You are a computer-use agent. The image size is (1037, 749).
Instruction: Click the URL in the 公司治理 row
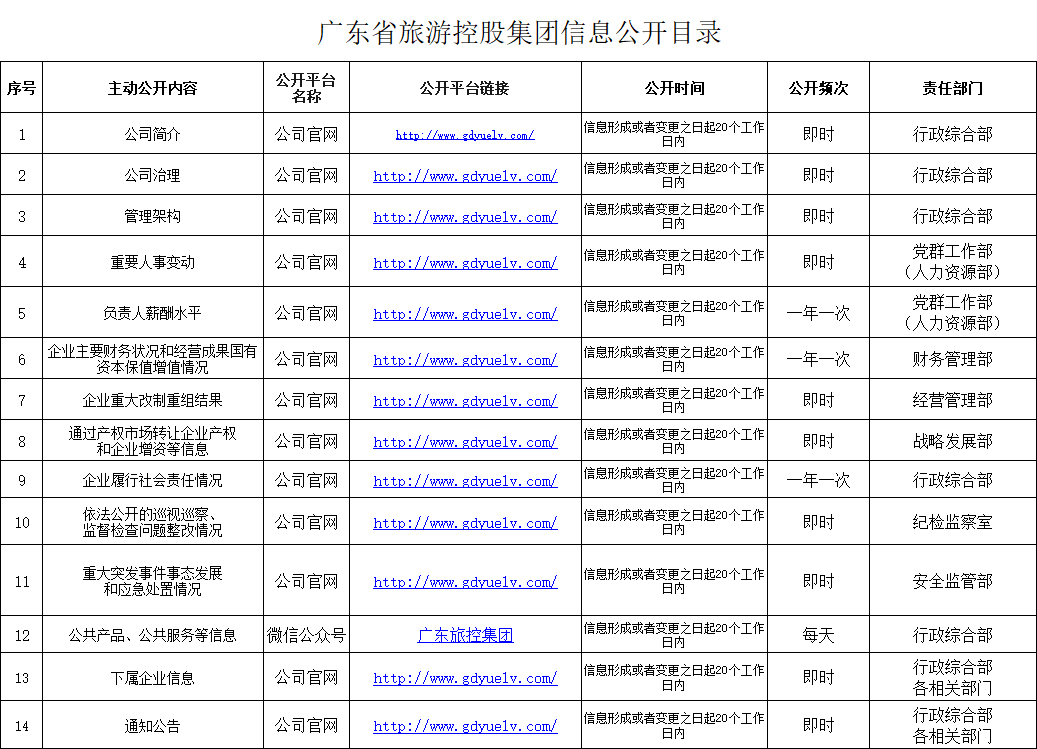465,176
